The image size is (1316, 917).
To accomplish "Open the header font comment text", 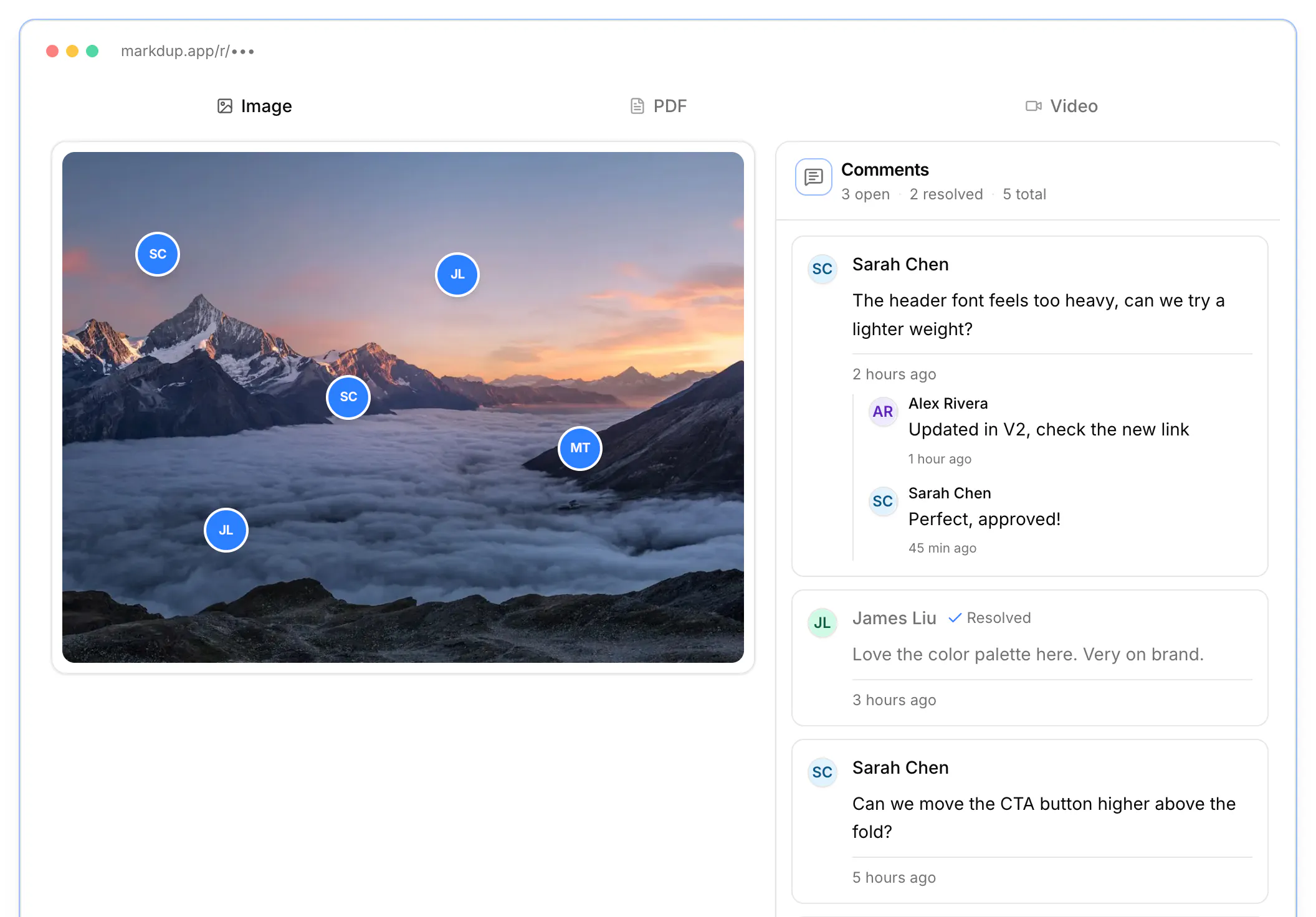I will (1039, 315).
